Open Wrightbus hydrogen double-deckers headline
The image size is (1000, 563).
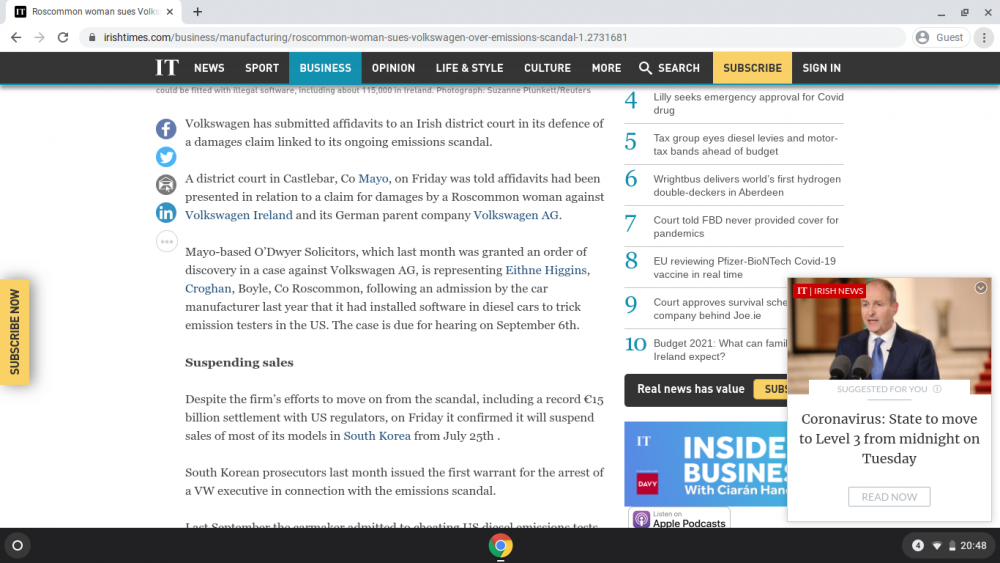click(747, 186)
